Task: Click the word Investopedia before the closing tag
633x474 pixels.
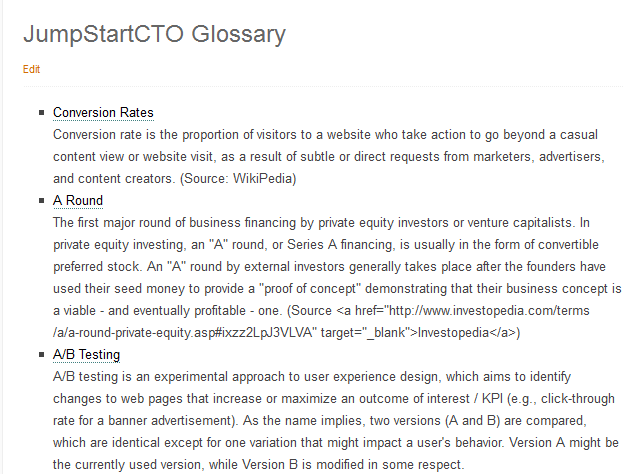Action: (458, 332)
